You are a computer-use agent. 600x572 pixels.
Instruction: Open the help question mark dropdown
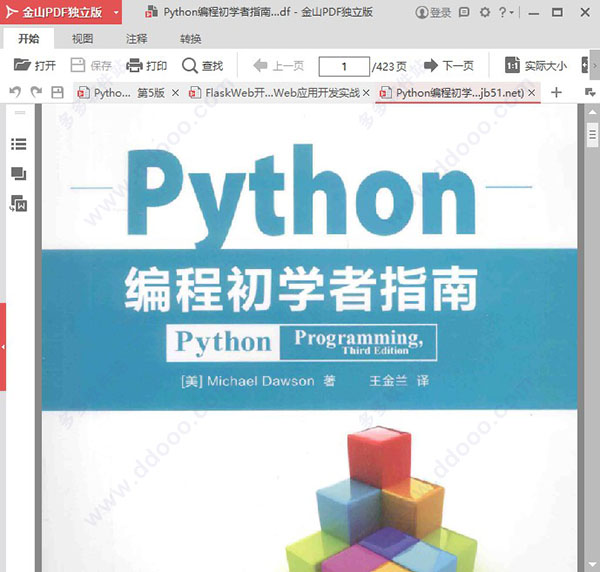click(506, 12)
